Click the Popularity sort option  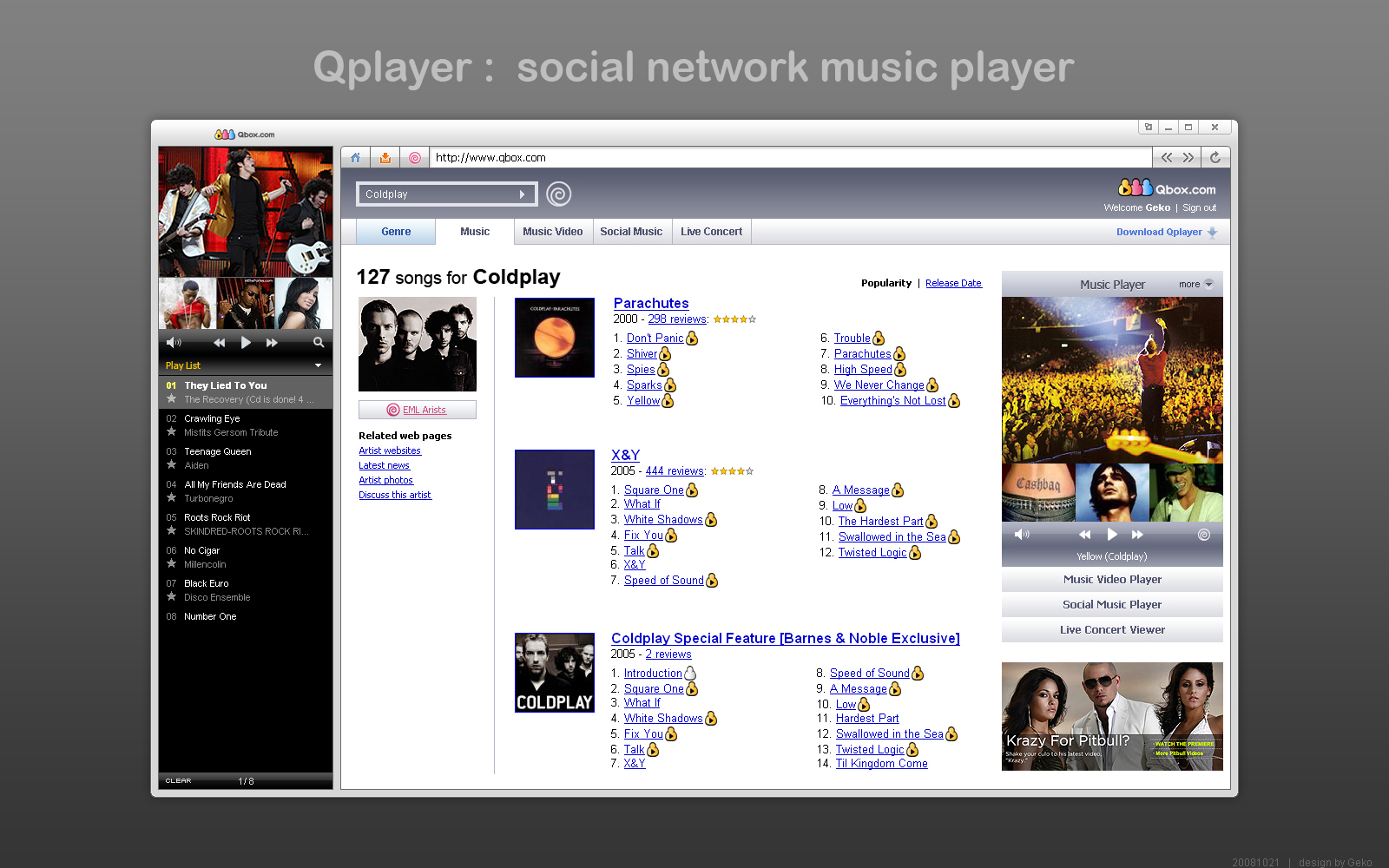click(x=886, y=283)
